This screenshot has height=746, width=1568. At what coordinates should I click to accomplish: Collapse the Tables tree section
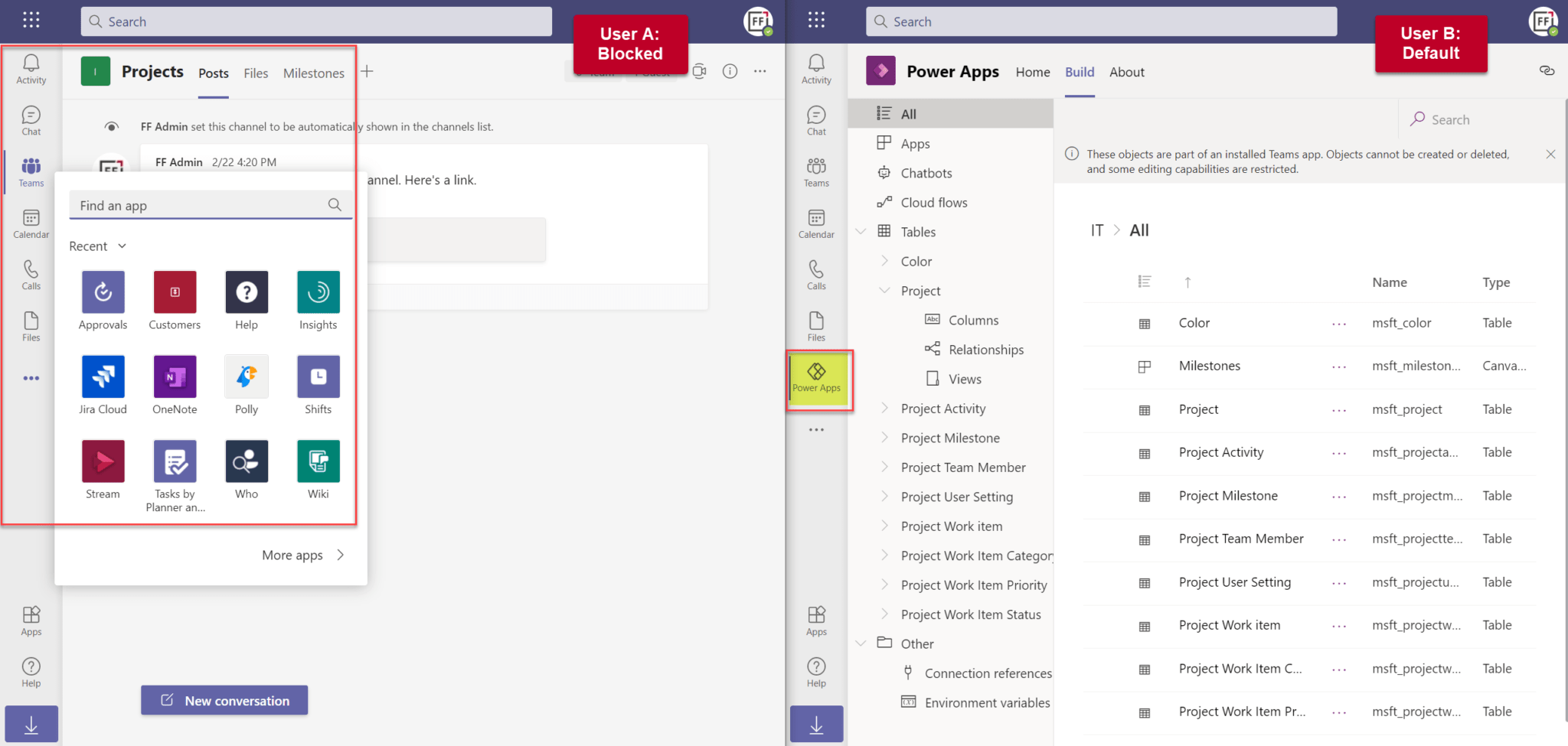point(861,231)
